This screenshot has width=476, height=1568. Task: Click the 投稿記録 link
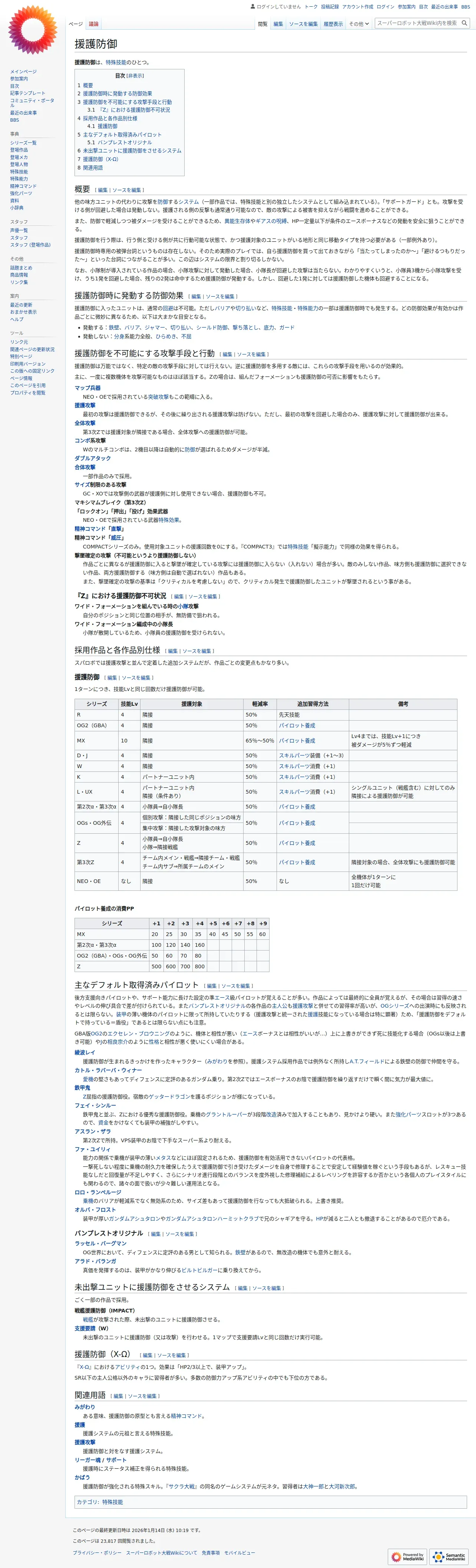point(330,7)
